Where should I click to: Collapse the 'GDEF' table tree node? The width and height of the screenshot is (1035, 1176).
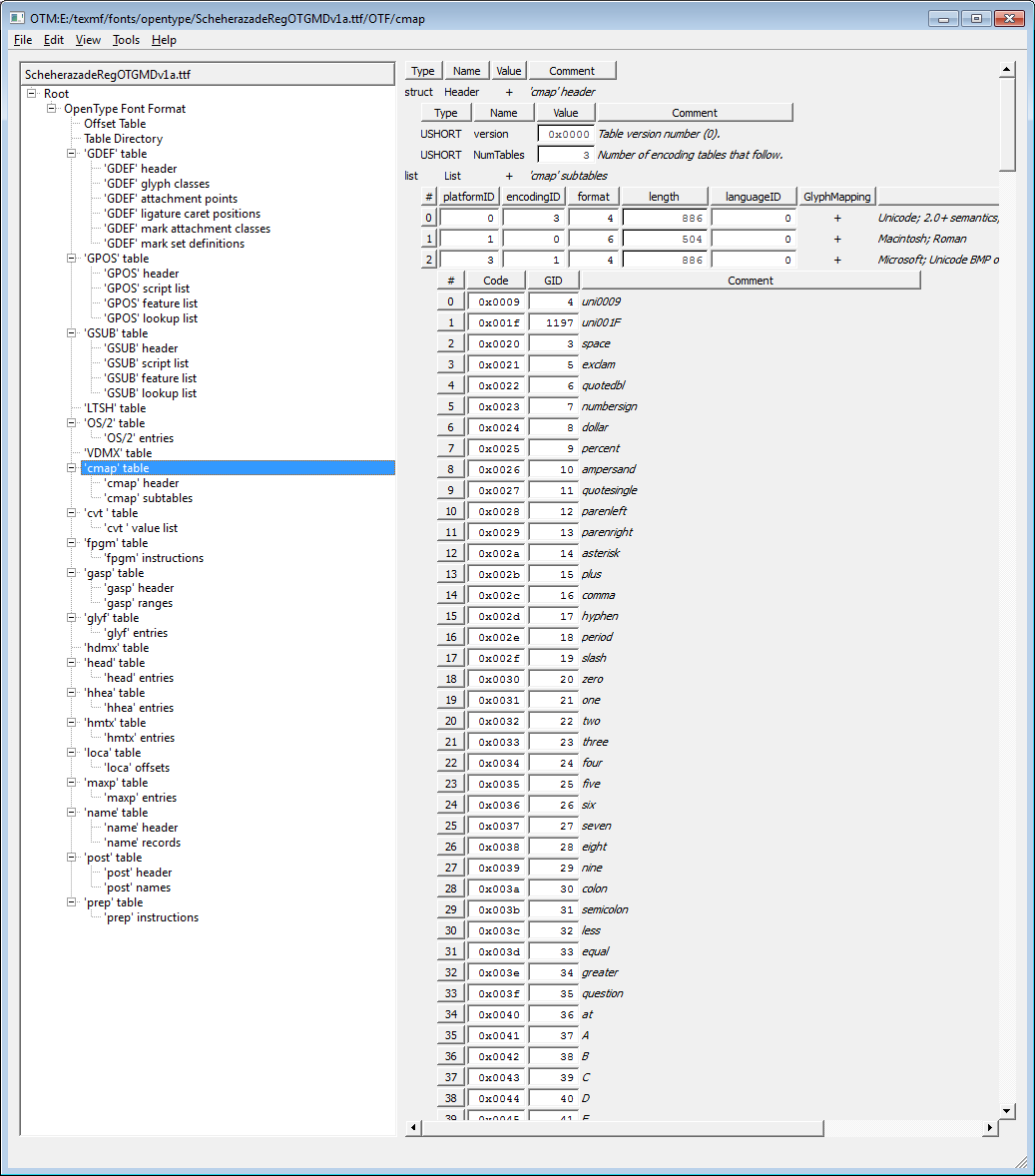coord(72,154)
